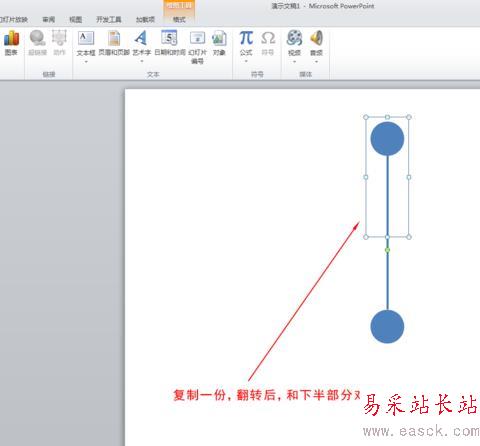Image resolution: width=480 pixels, height=446 pixels.
Task: Expand the 艺术字 dropdown arrow
Action: click(x=142, y=62)
